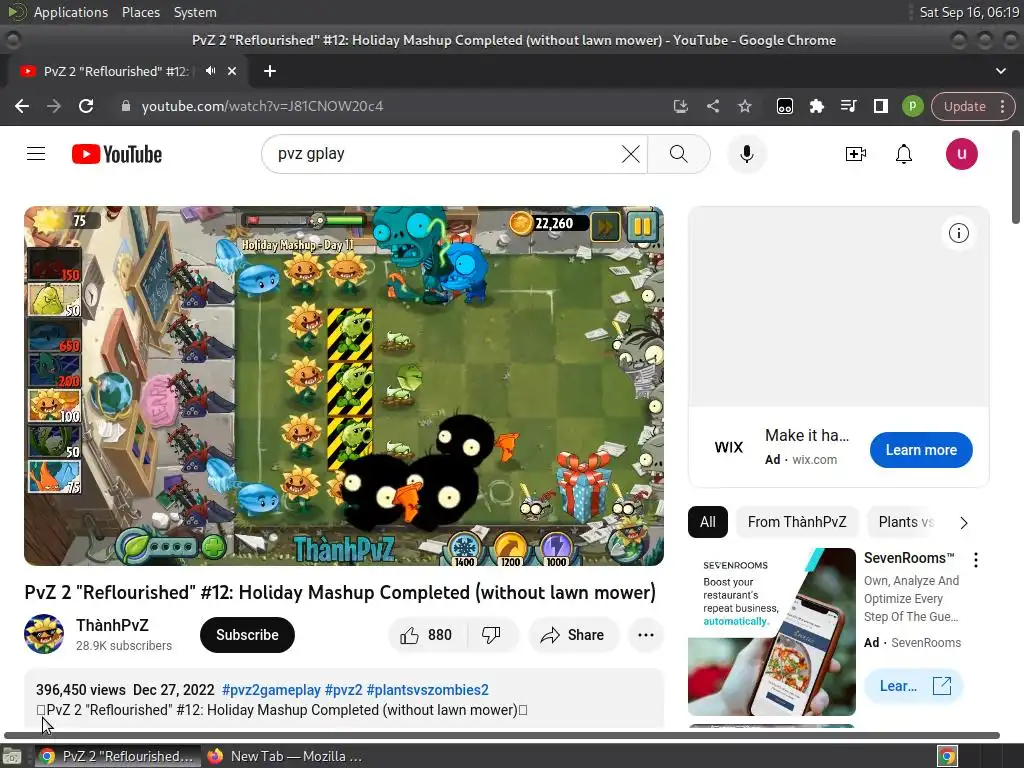Click the Wix ad title text
Viewport: 1024px width, 768px height.
coord(807,435)
